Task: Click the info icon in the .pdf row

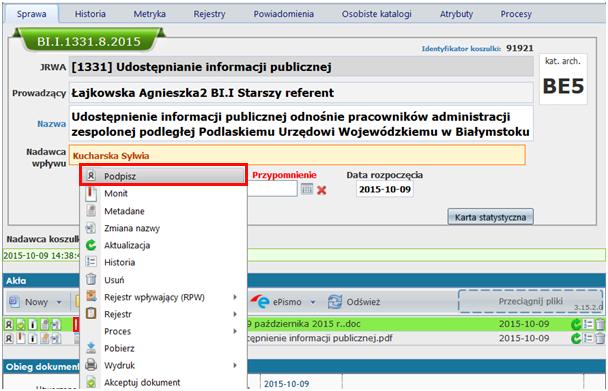Action: [33, 339]
